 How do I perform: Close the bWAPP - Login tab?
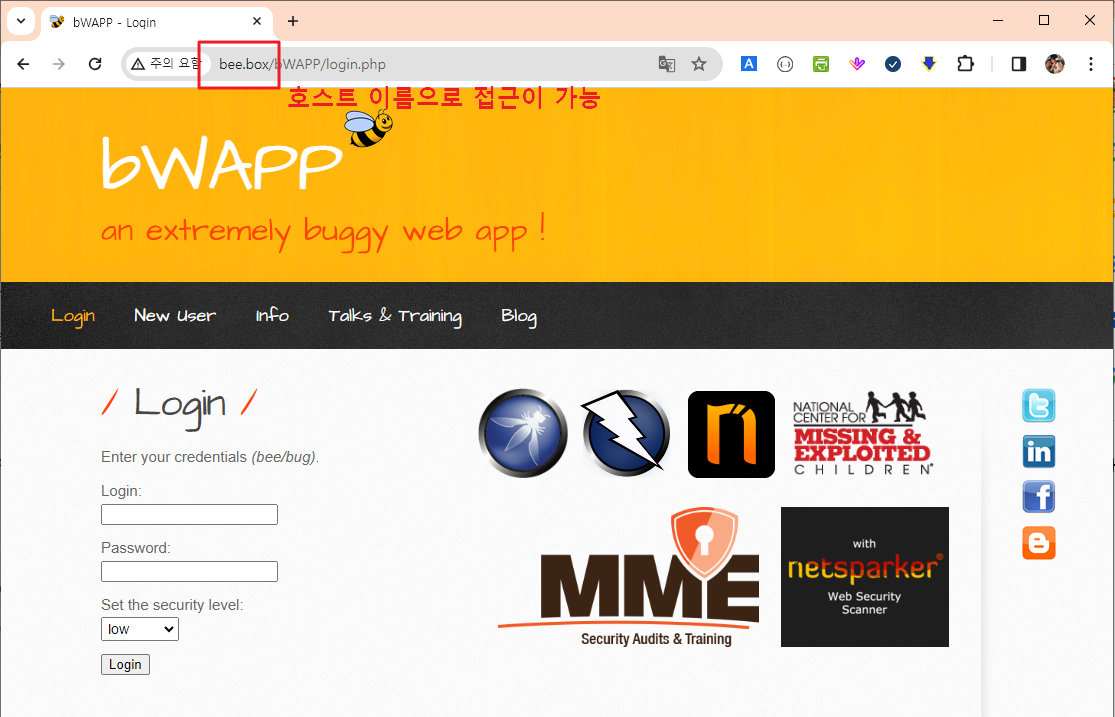[257, 21]
